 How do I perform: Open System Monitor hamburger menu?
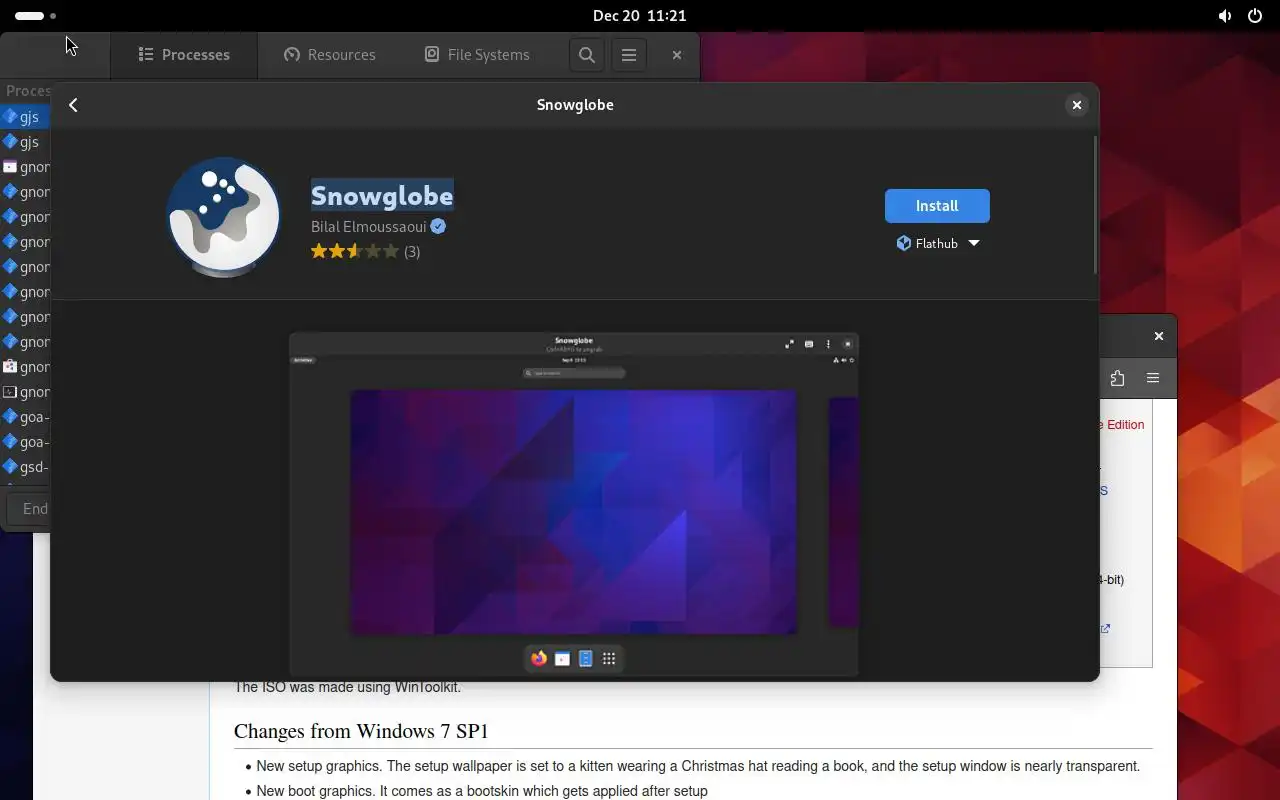(629, 55)
